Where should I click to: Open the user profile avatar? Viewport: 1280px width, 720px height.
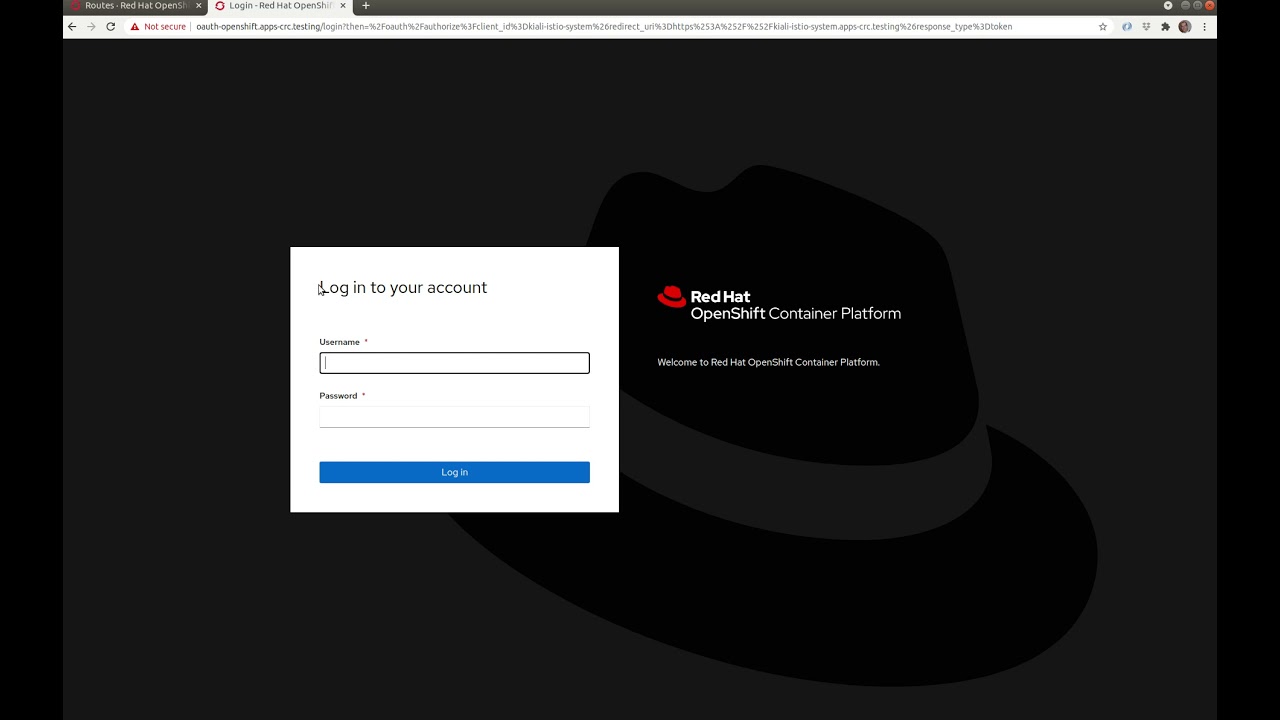coord(1185,27)
